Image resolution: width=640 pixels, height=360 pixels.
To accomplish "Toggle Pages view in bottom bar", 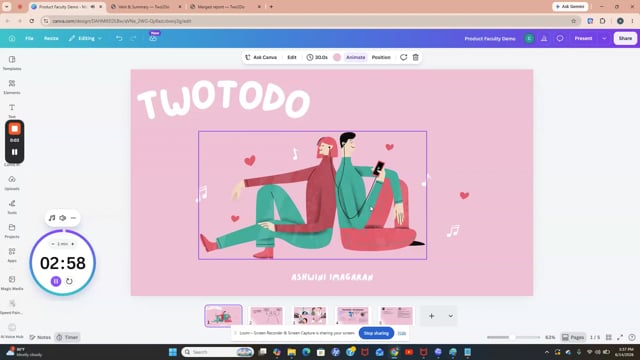I will click(x=573, y=337).
